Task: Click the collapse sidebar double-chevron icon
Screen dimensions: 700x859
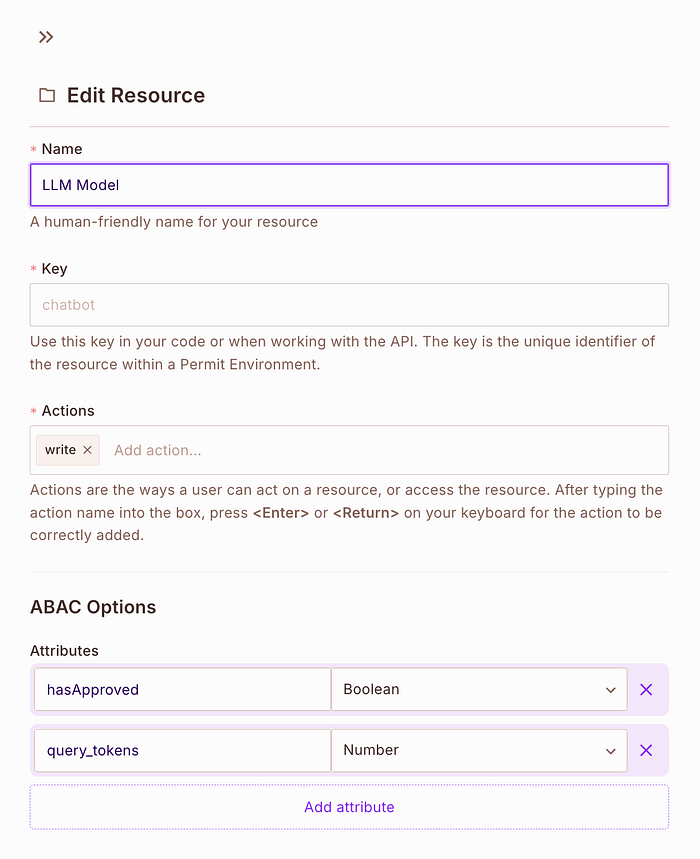Action: tap(45, 37)
